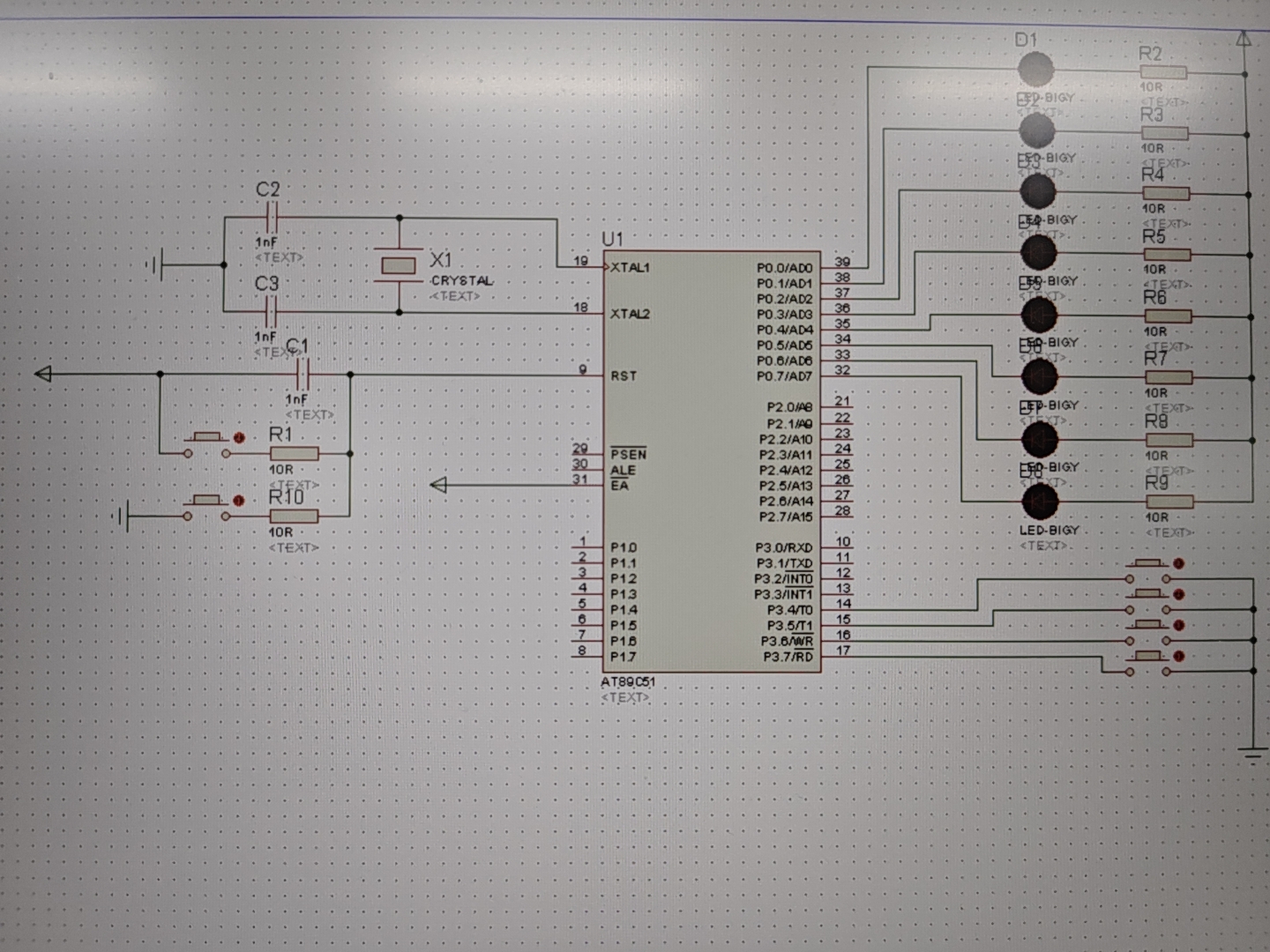
Task: Select the LED wired to resistor R5
Action: [x=1039, y=253]
